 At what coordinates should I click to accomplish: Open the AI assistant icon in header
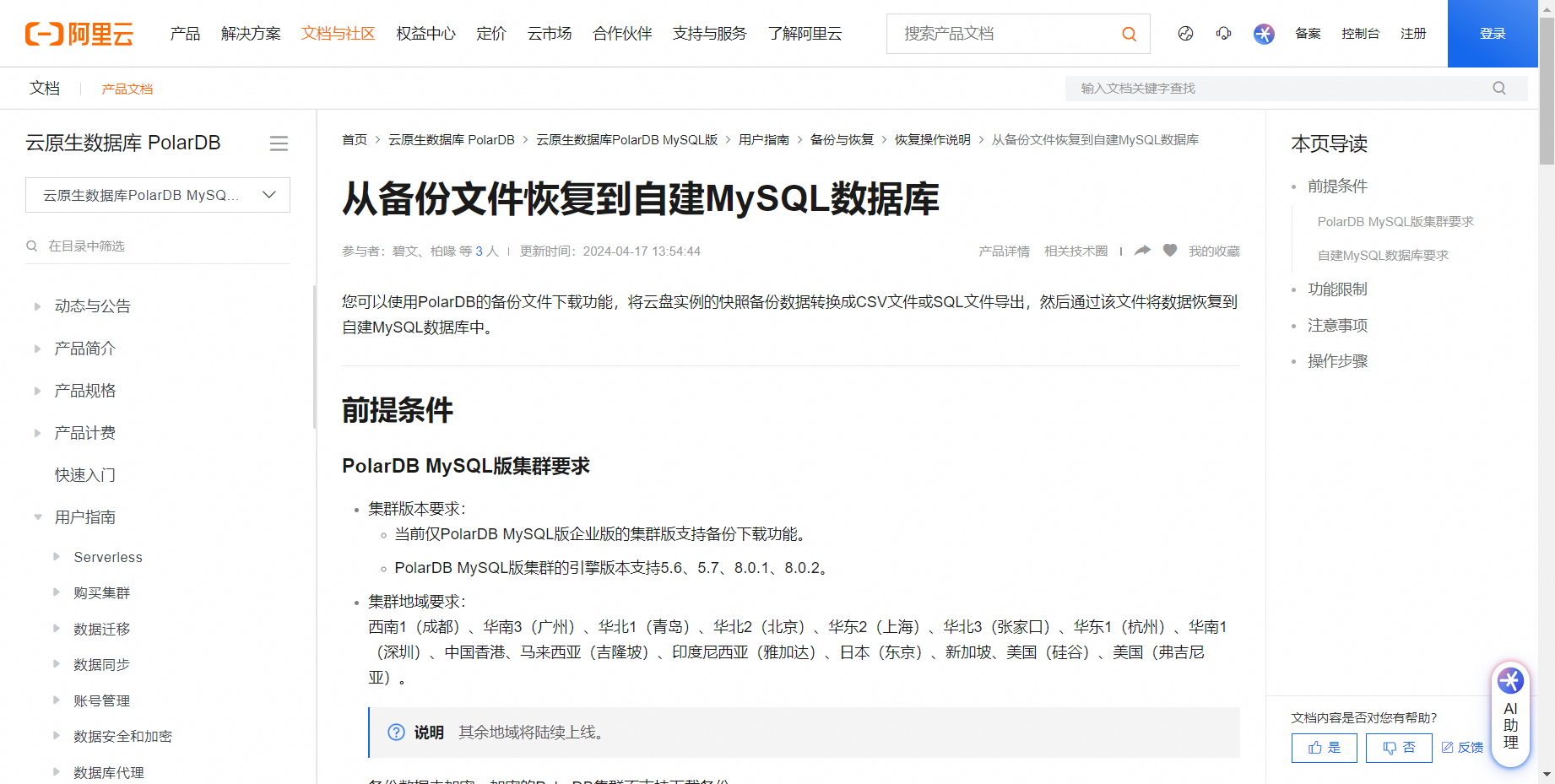[x=1264, y=34]
